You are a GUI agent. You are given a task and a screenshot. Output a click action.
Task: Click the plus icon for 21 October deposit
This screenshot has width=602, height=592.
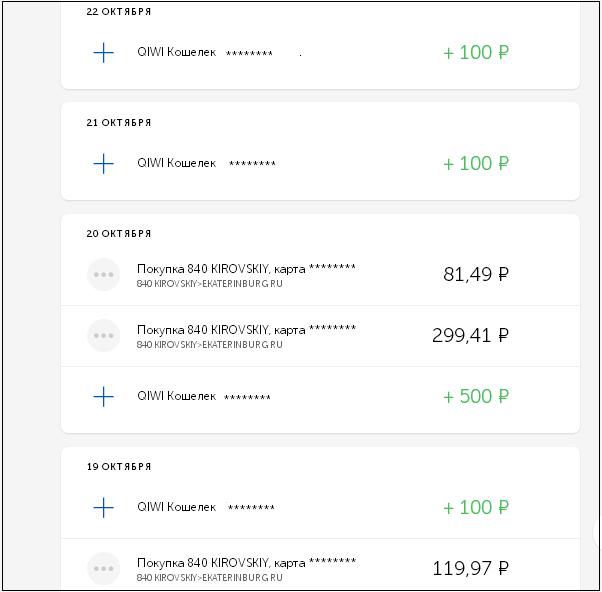click(x=103, y=164)
